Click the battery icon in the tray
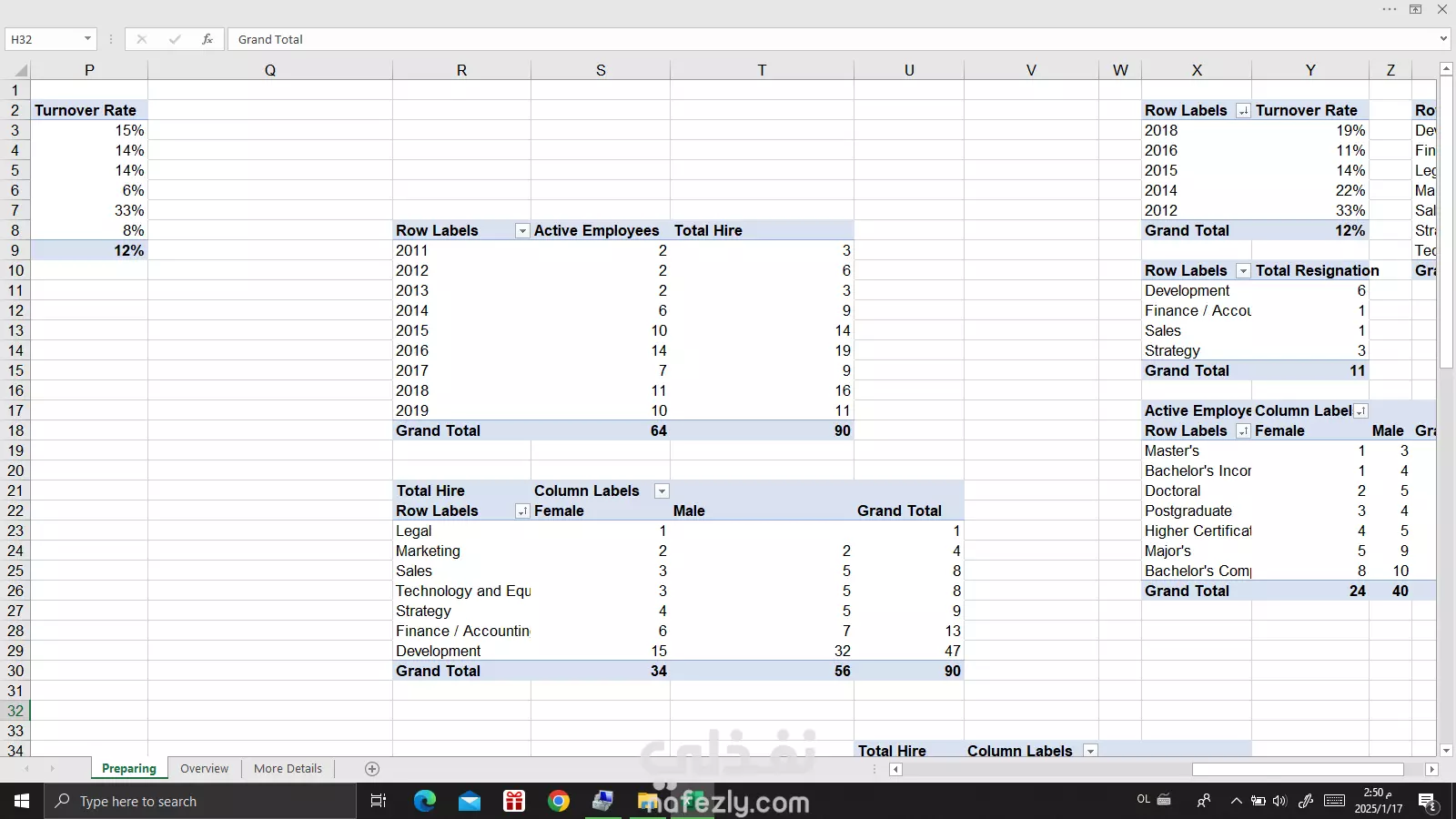This screenshot has width=1456, height=819. (1258, 801)
